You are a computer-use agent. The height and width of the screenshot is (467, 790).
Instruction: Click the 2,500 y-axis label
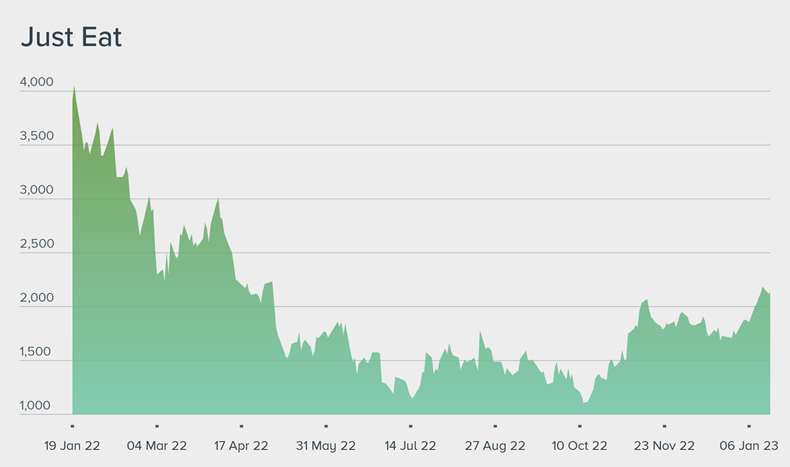coord(36,244)
